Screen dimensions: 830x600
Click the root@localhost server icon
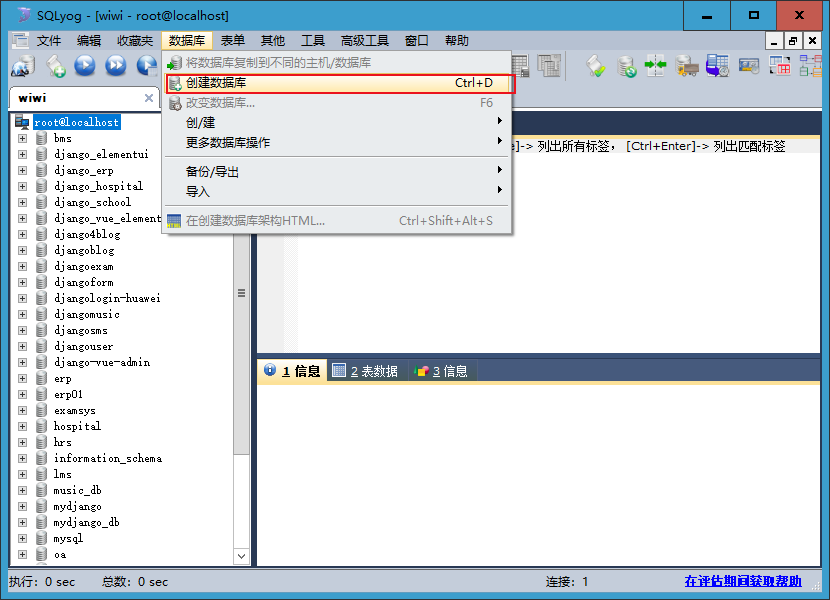[x=22, y=122]
